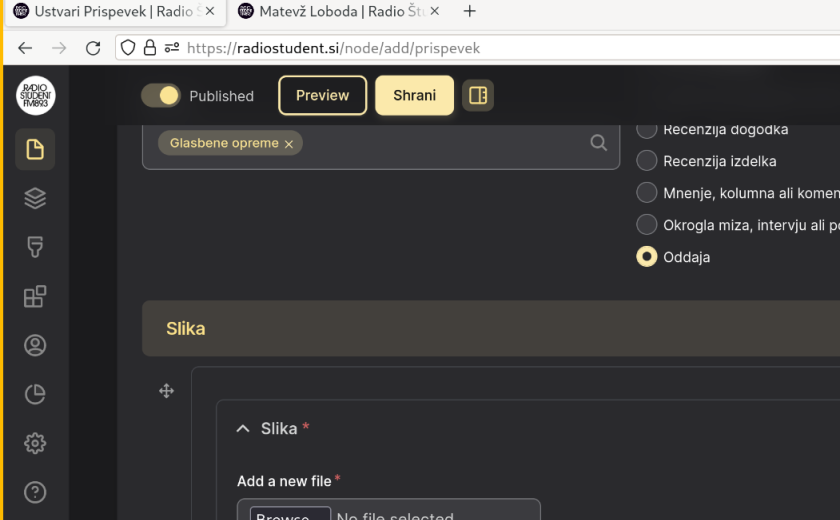Open the pie chart reports icon
This screenshot has height=520, width=840.
click(x=35, y=395)
